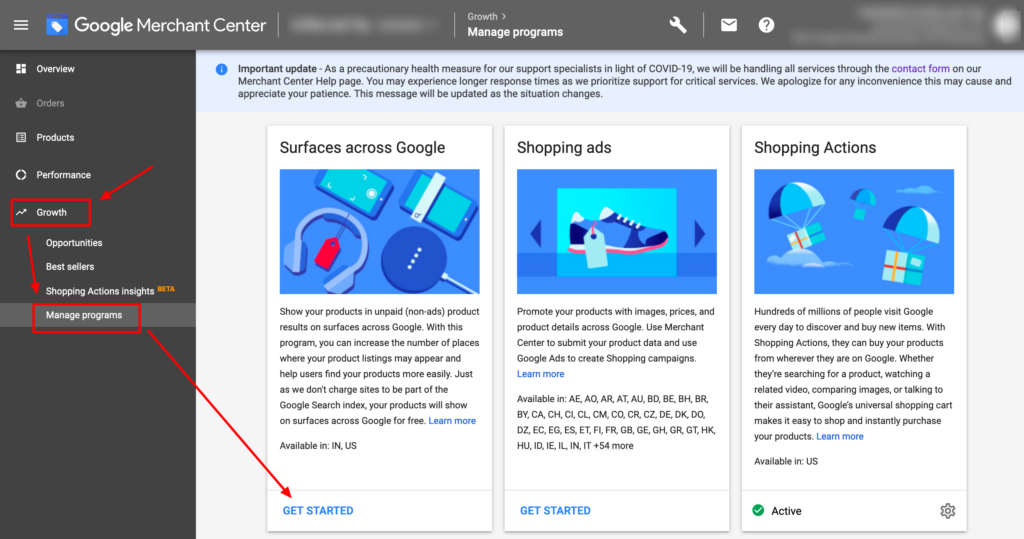Click the Surfaces across Google card title
This screenshot has width=1024, height=539.
(x=362, y=148)
